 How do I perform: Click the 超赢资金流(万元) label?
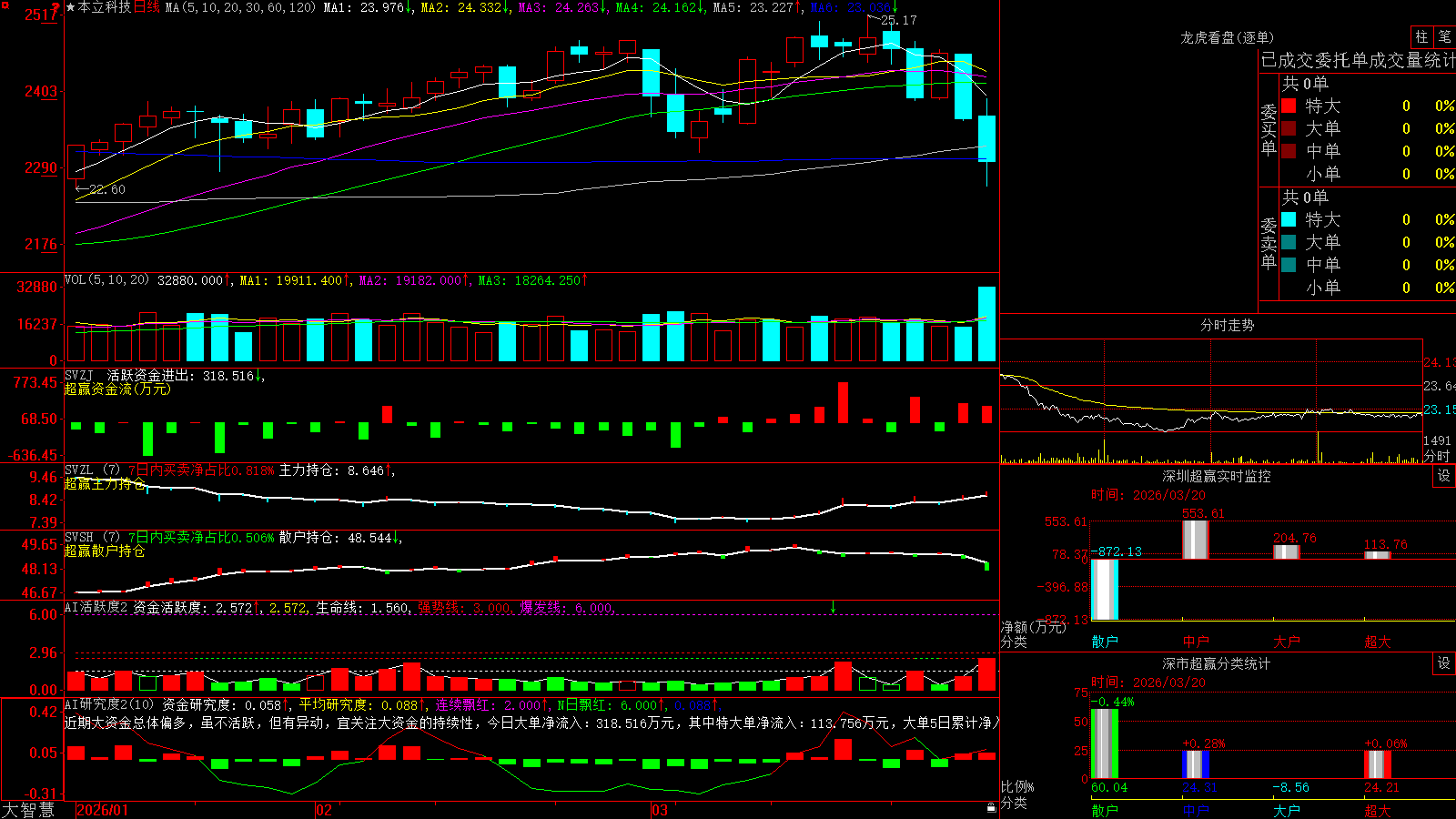tap(117, 389)
